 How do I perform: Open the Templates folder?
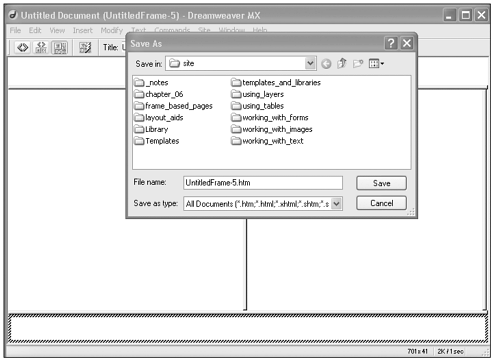click(157, 141)
